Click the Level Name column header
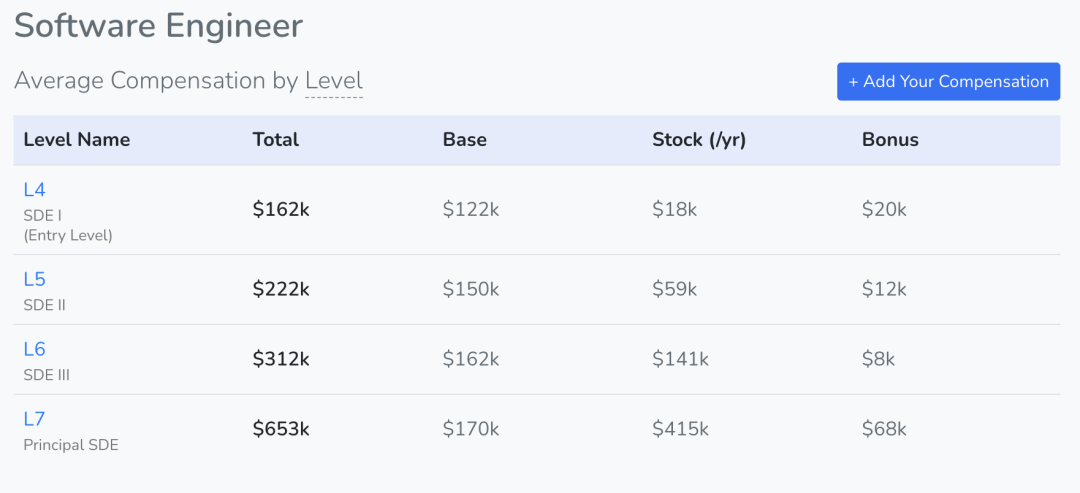The width and height of the screenshot is (1080, 493). click(76, 140)
